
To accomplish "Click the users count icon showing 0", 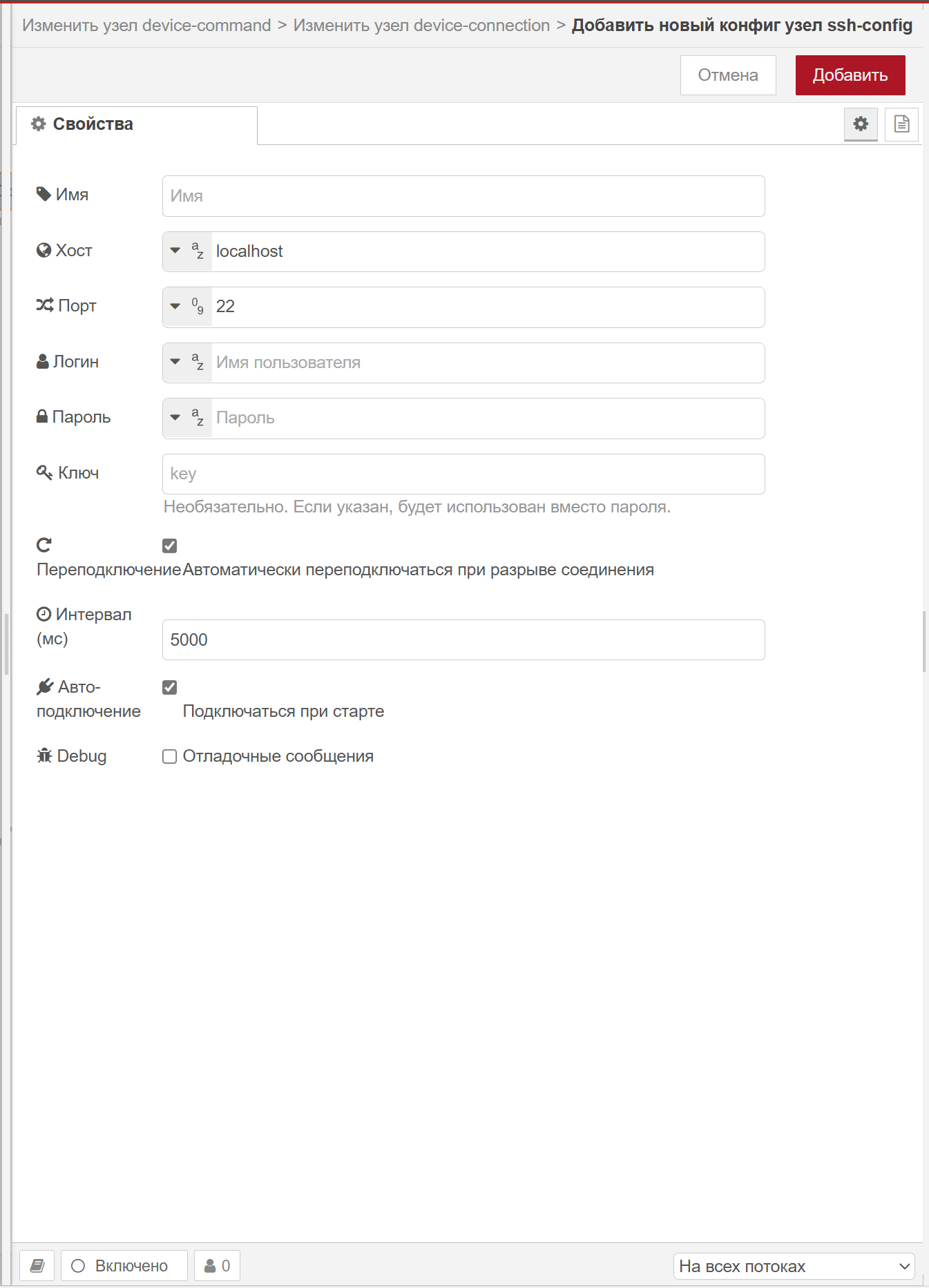I will [217, 1266].
